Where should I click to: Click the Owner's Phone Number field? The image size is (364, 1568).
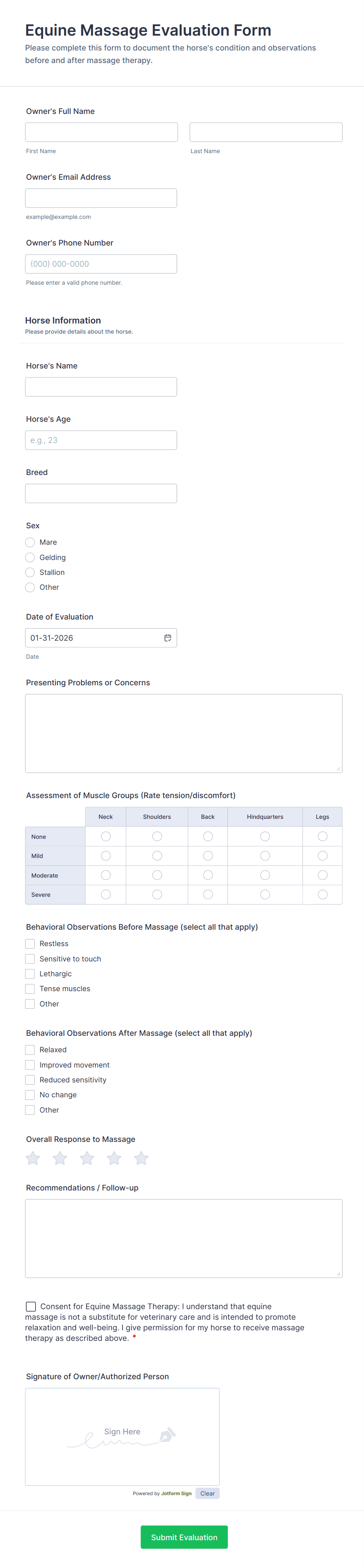pos(101,264)
